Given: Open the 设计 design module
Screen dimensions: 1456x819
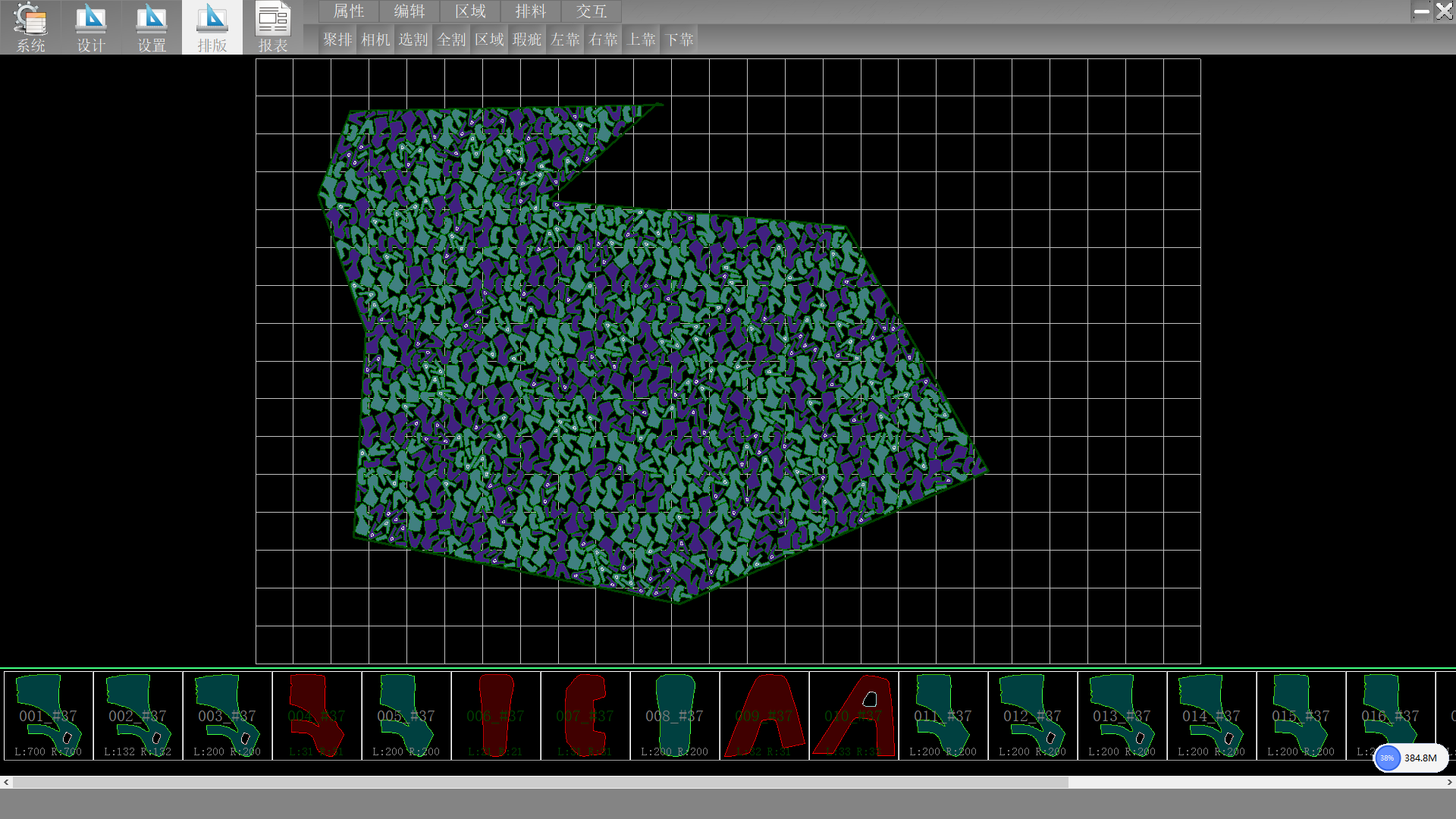Looking at the screenshot, I should (x=91, y=27).
